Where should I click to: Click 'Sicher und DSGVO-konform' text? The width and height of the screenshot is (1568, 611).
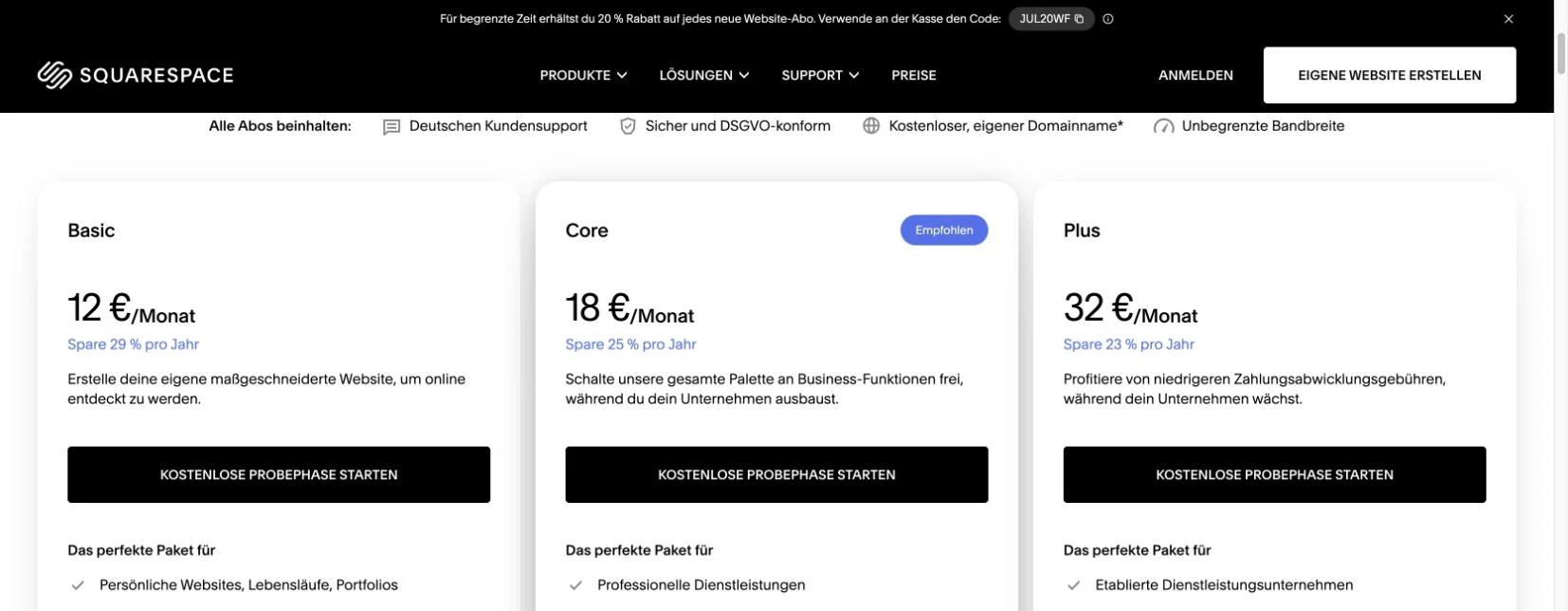pos(738,126)
